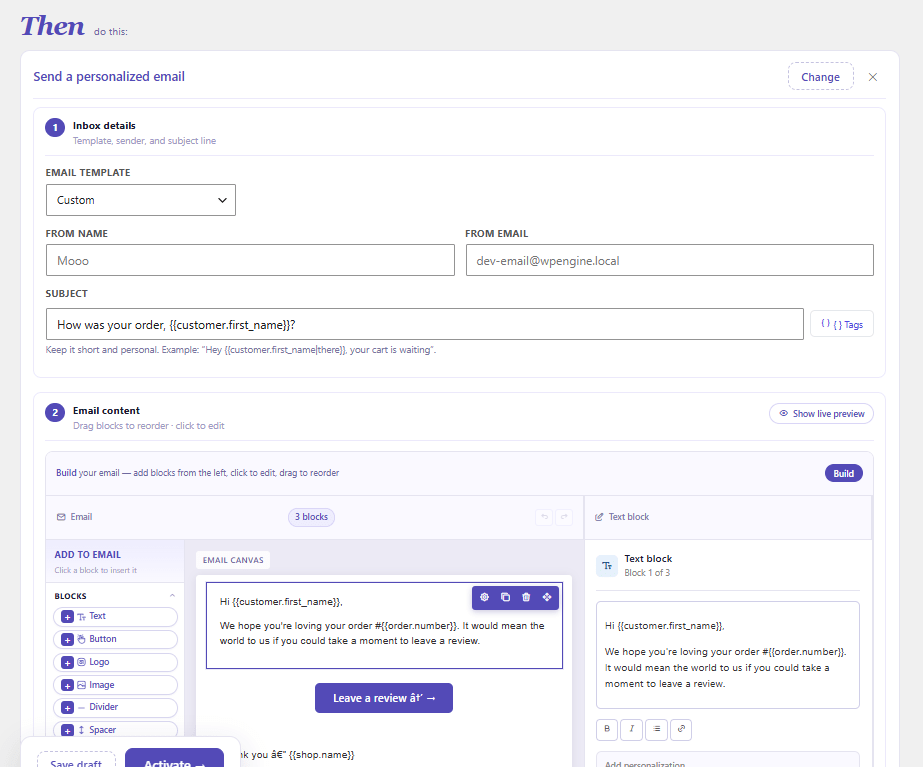Delete the selected text block via trash icon
The height and width of the screenshot is (767, 923).
526,597
